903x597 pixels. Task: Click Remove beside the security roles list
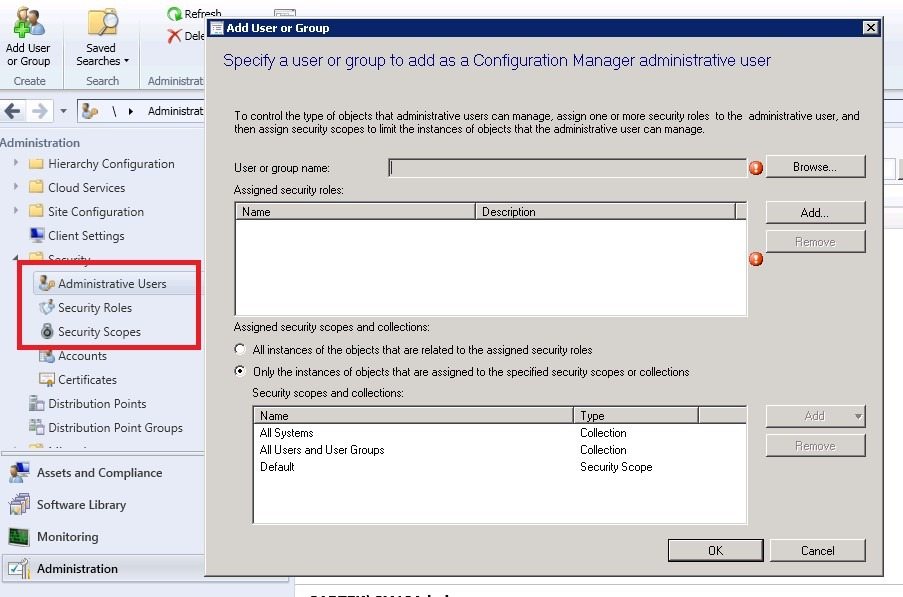(x=815, y=242)
